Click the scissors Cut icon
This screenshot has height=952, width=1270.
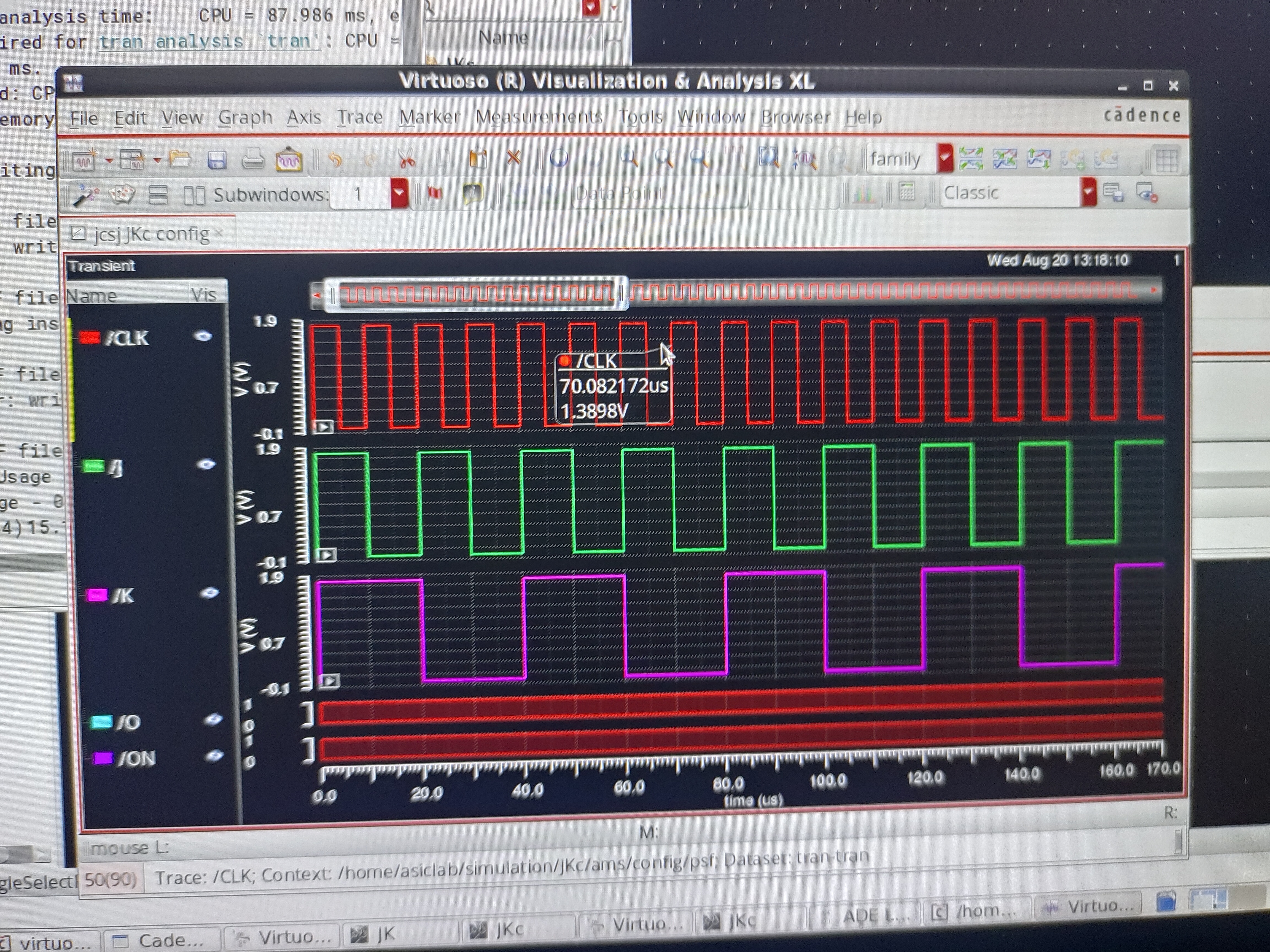[407, 159]
